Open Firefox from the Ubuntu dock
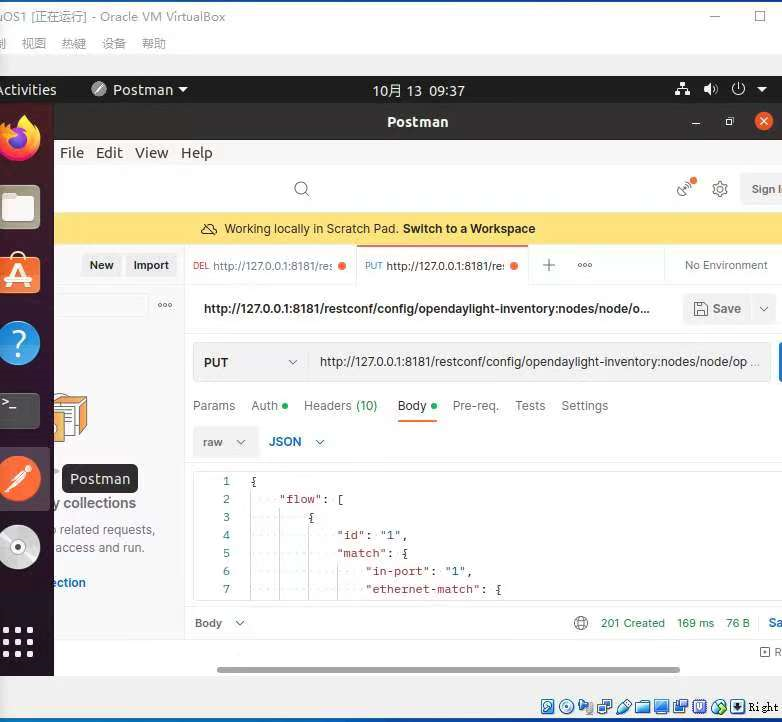This screenshot has height=722, width=782. [x=20, y=138]
